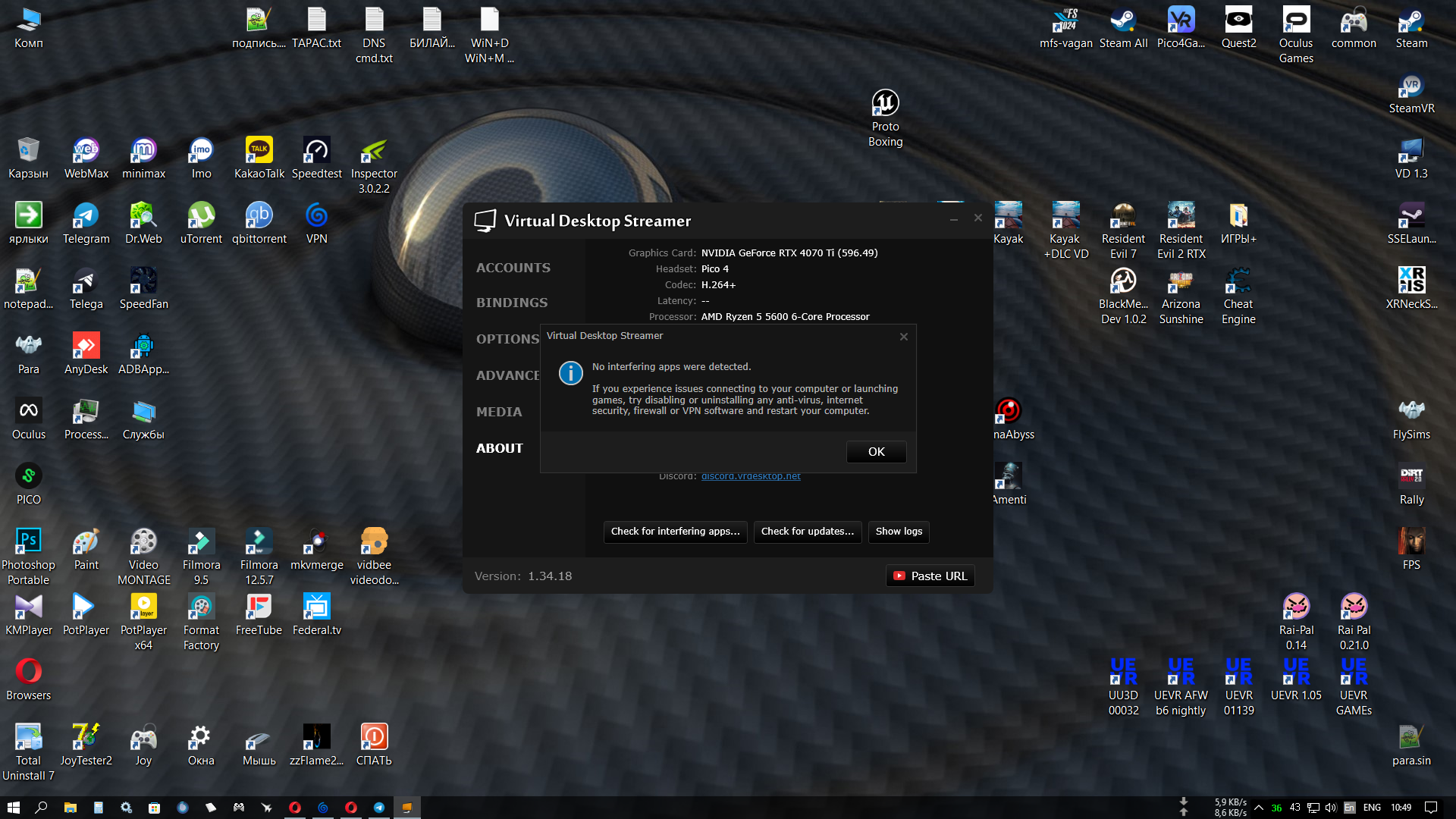The width and height of the screenshot is (1456, 819).
Task: Open the MEDIA tab
Action: pyautogui.click(x=498, y=412)
